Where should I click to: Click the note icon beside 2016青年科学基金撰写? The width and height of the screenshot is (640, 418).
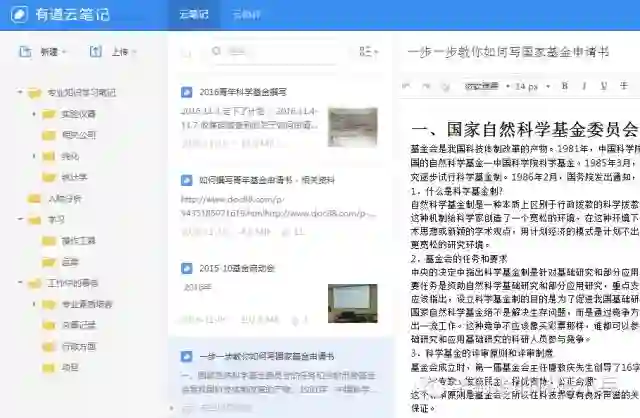[187, 92]
